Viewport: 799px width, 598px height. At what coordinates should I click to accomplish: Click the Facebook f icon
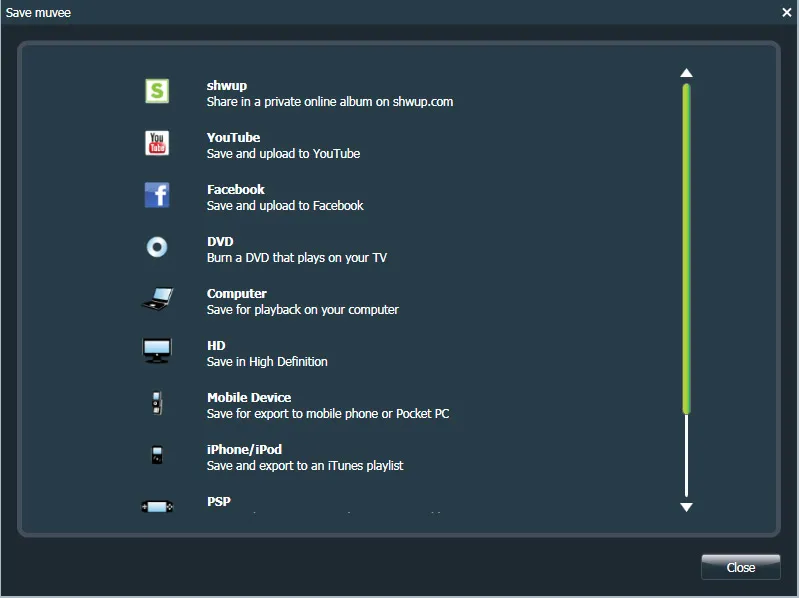(x=157, y=195)
